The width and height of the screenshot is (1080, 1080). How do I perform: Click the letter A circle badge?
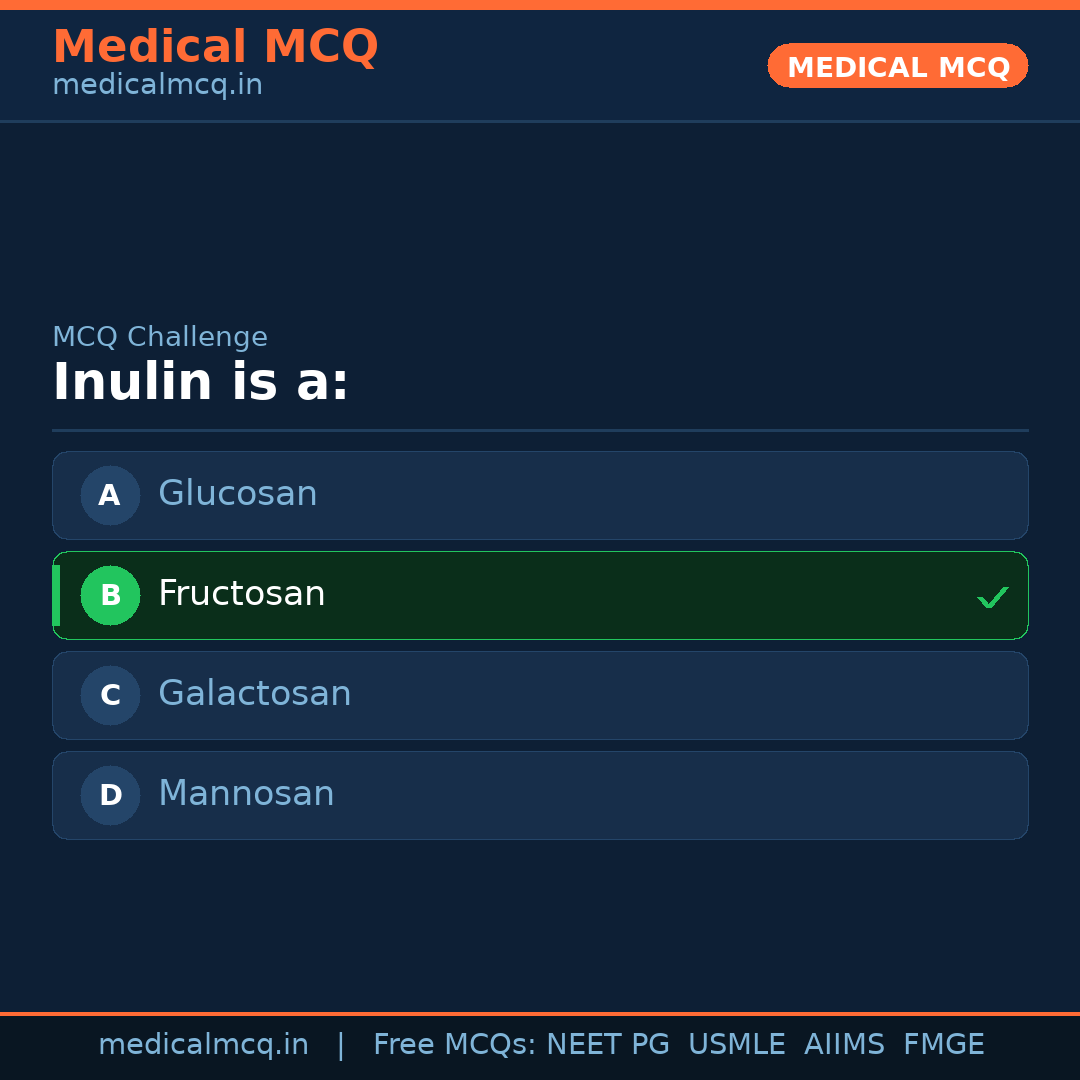pos(110,495)
